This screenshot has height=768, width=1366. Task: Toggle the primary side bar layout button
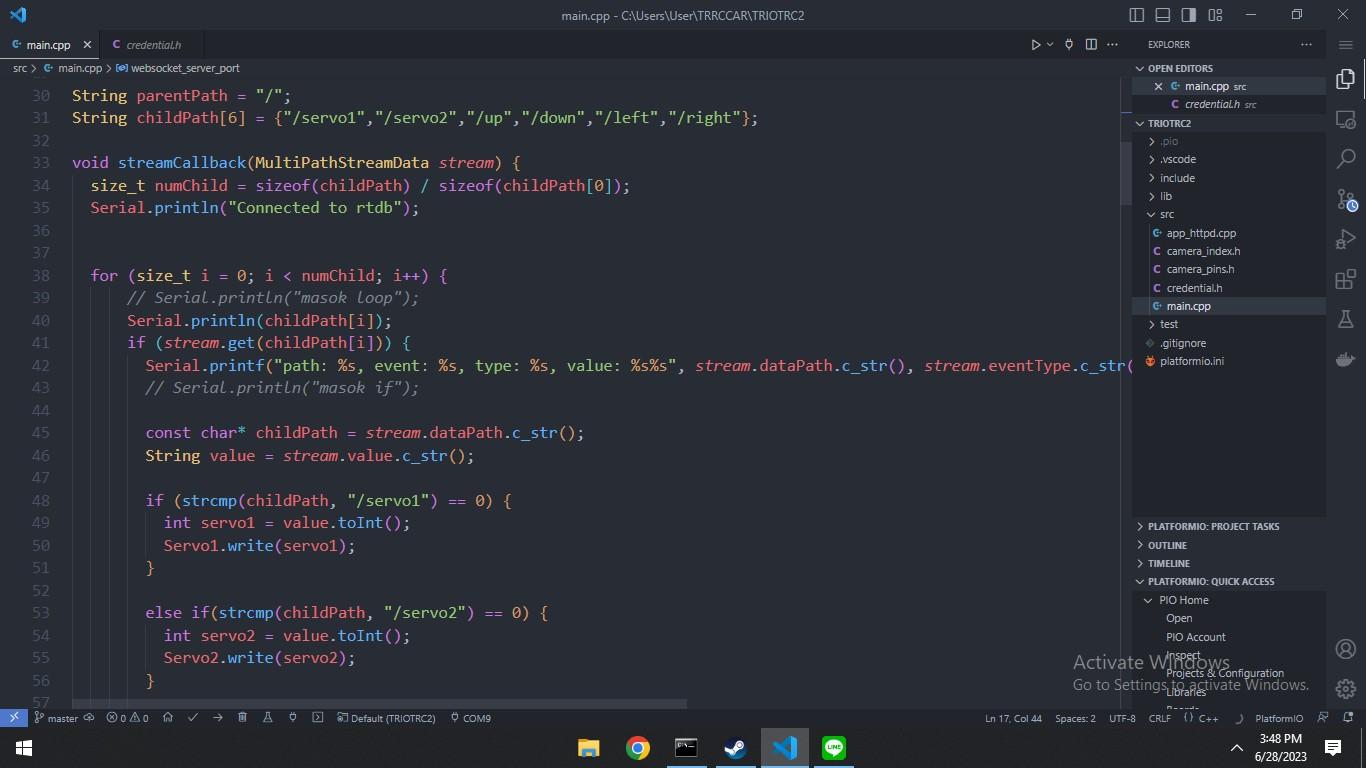tap(1137, 15)
